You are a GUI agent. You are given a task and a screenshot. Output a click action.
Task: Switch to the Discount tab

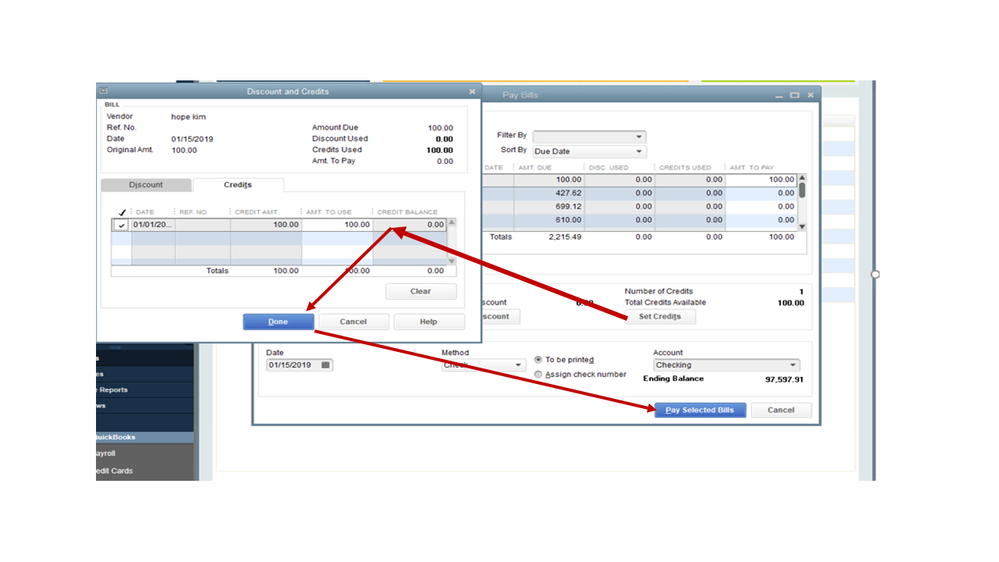coord(146,185)
